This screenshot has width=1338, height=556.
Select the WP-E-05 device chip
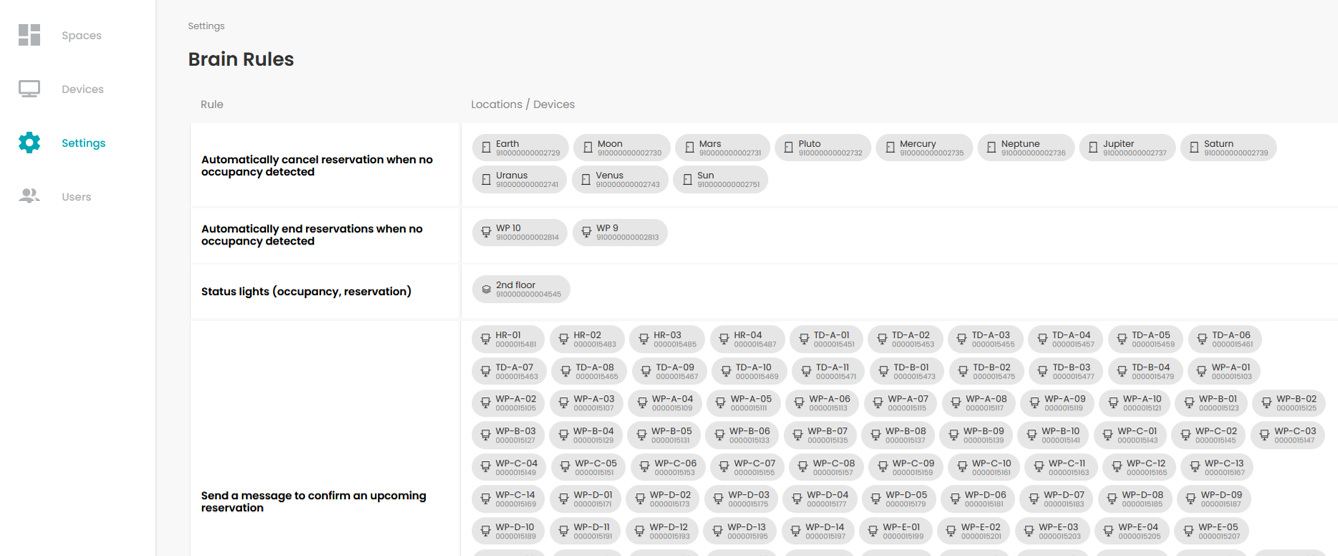tap(1212, 531)
